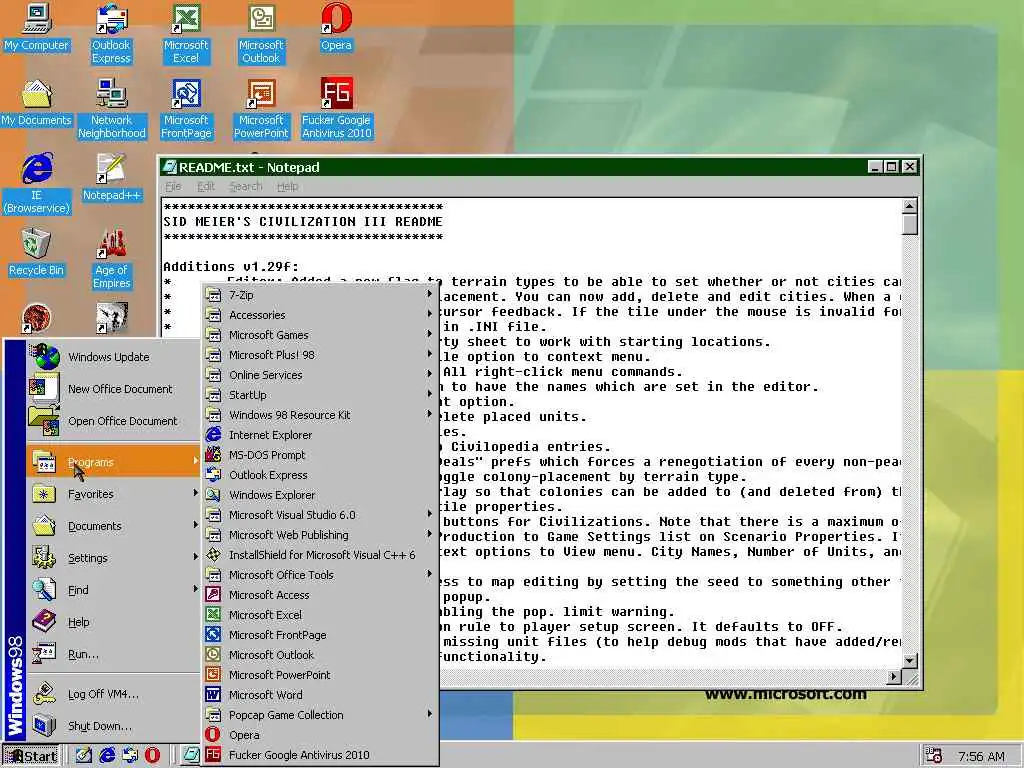Expand the Online Services group
Viewport: 1024px width, 768px height.
click(319, 375)
